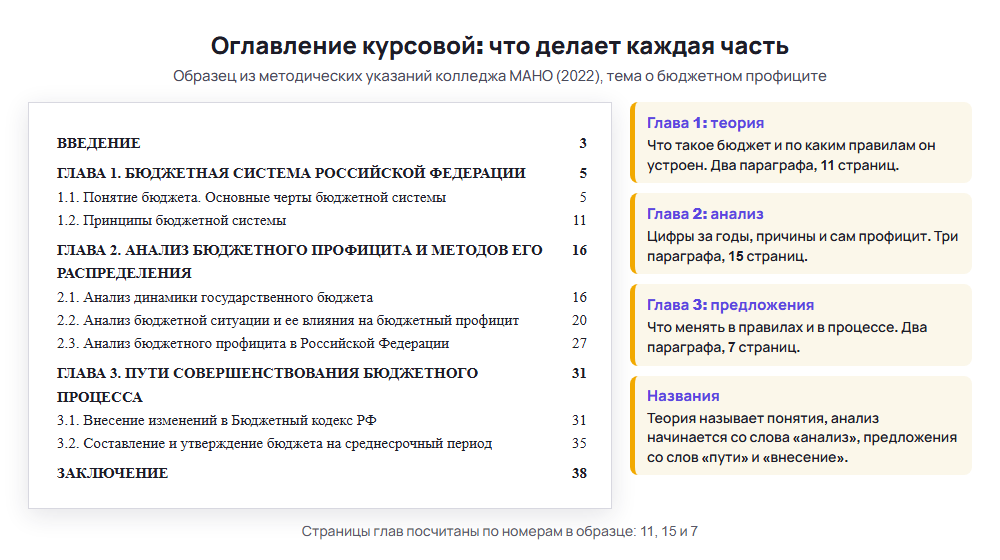Screen dimensions: 1000x560
Task: Click '2.1. Анализ динамики государственного бюджета'
Action: [x=215, y=297]
